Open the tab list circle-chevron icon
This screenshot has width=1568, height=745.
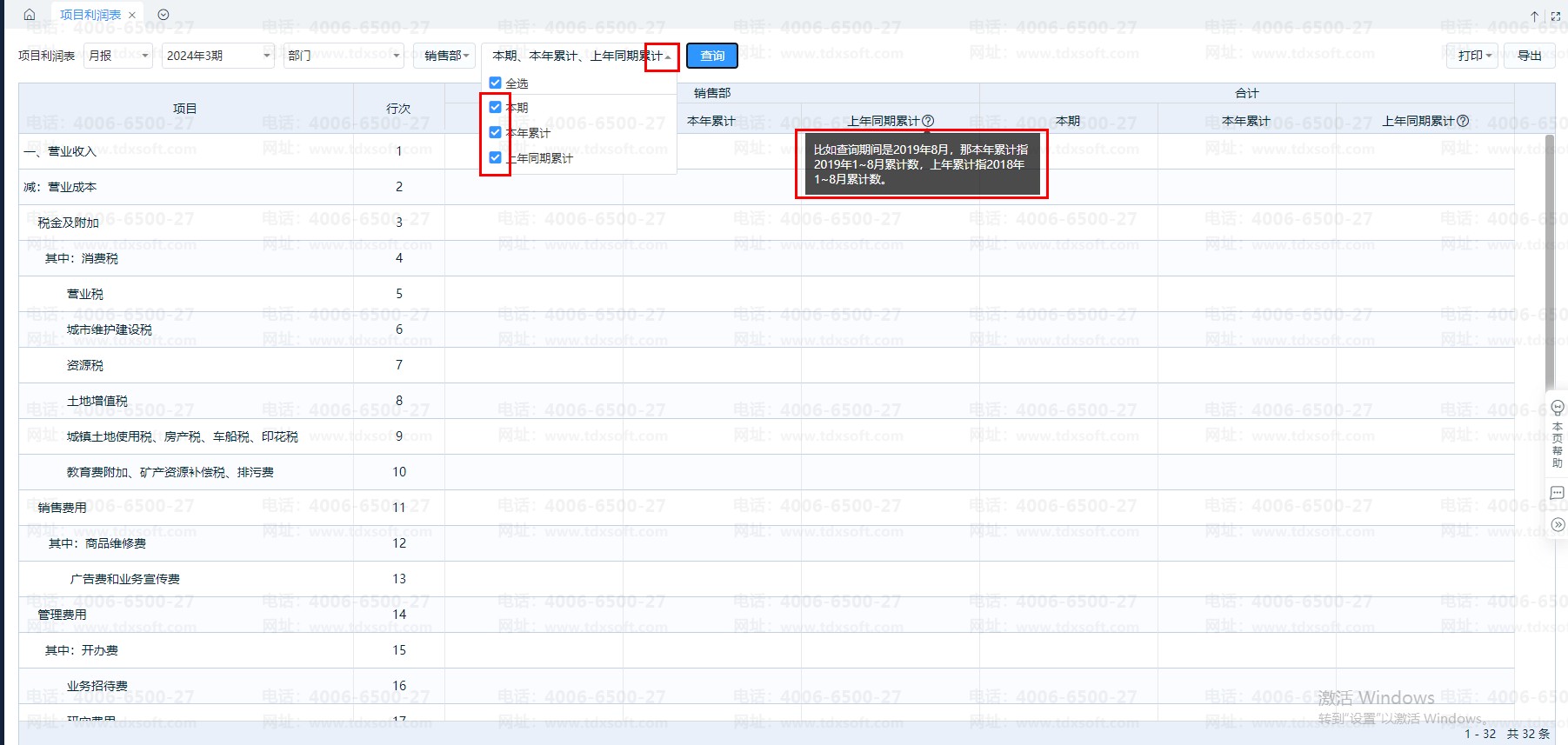(163, 15)
